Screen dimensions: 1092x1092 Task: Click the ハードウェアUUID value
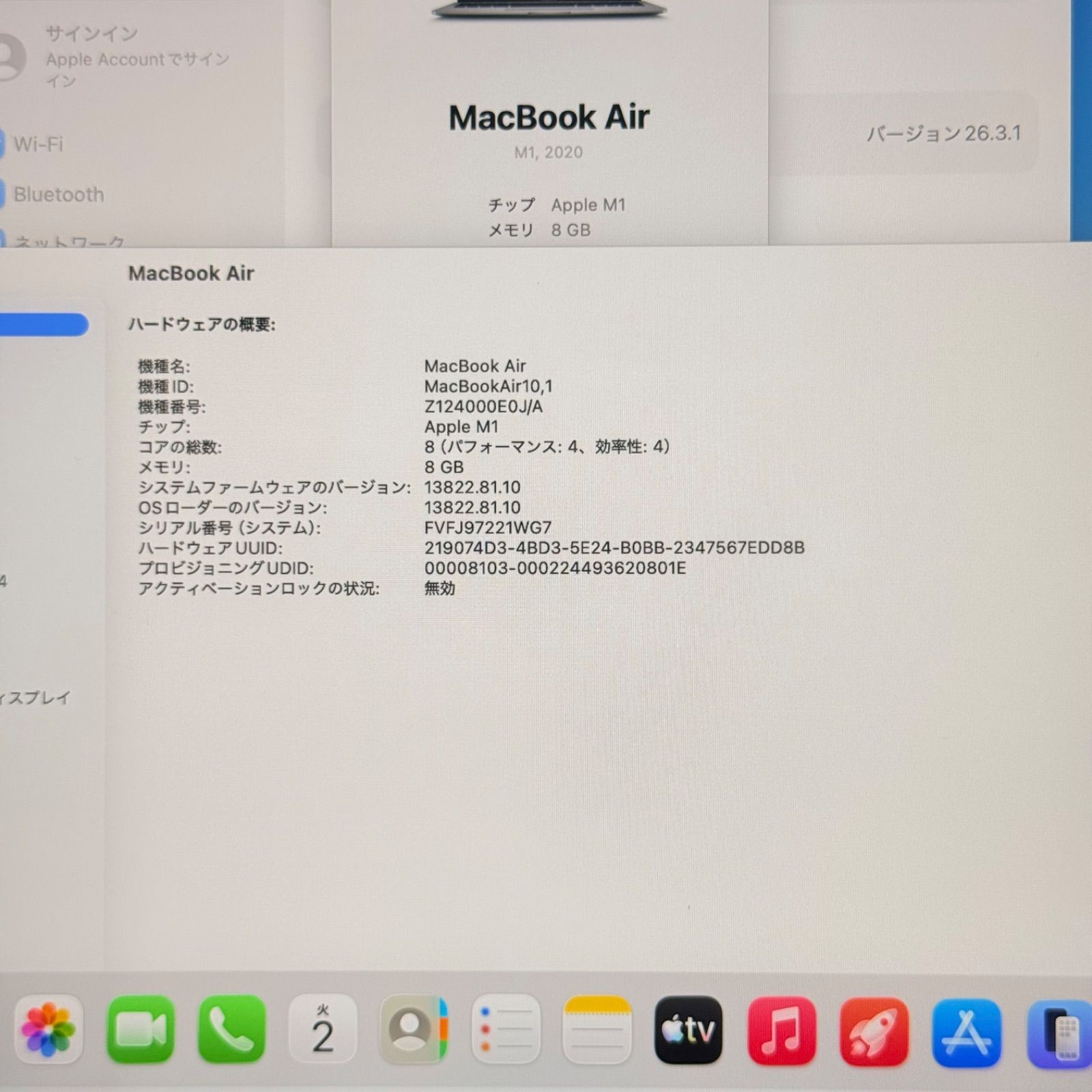(x=614, y=547)
